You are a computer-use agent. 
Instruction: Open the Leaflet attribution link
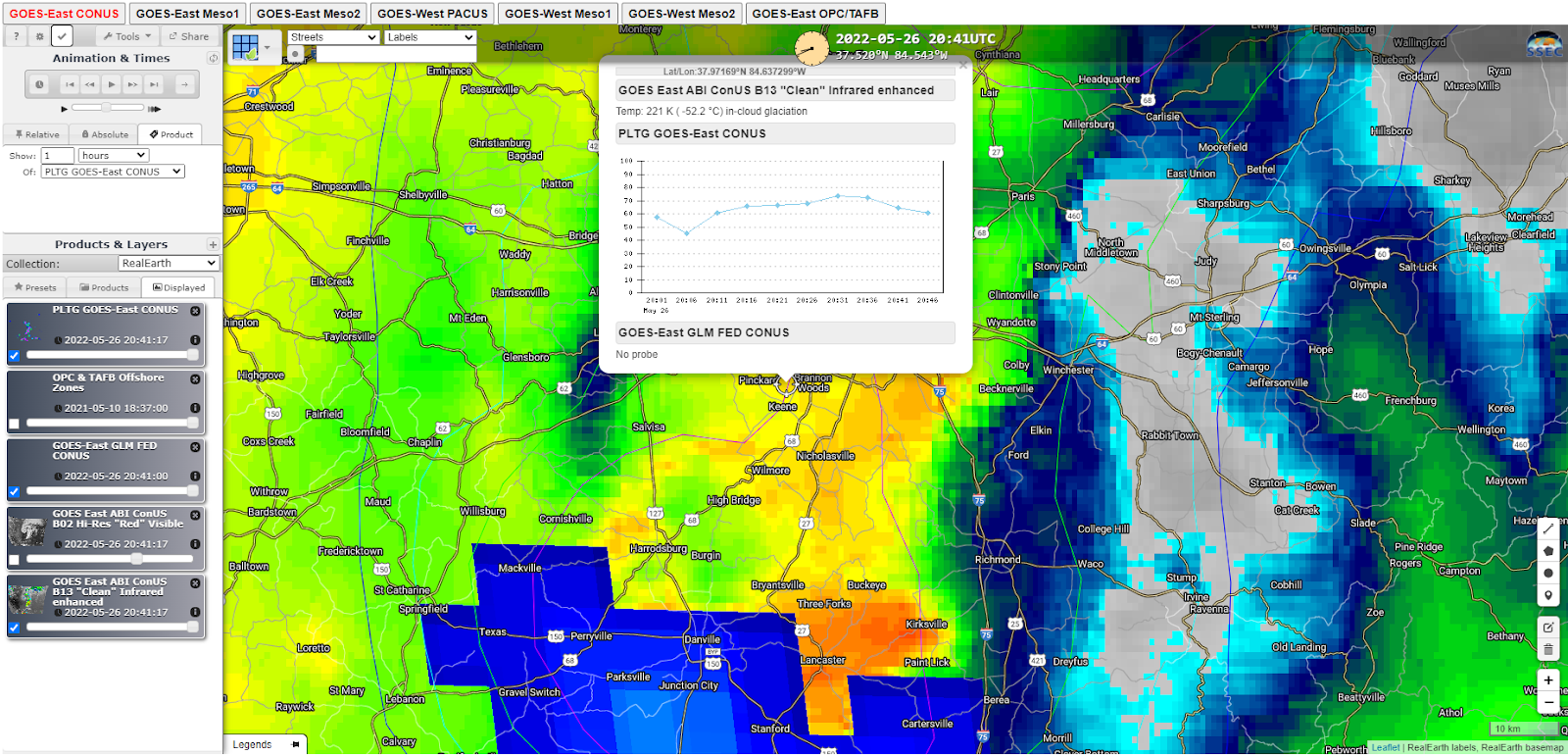[1386, 747]
